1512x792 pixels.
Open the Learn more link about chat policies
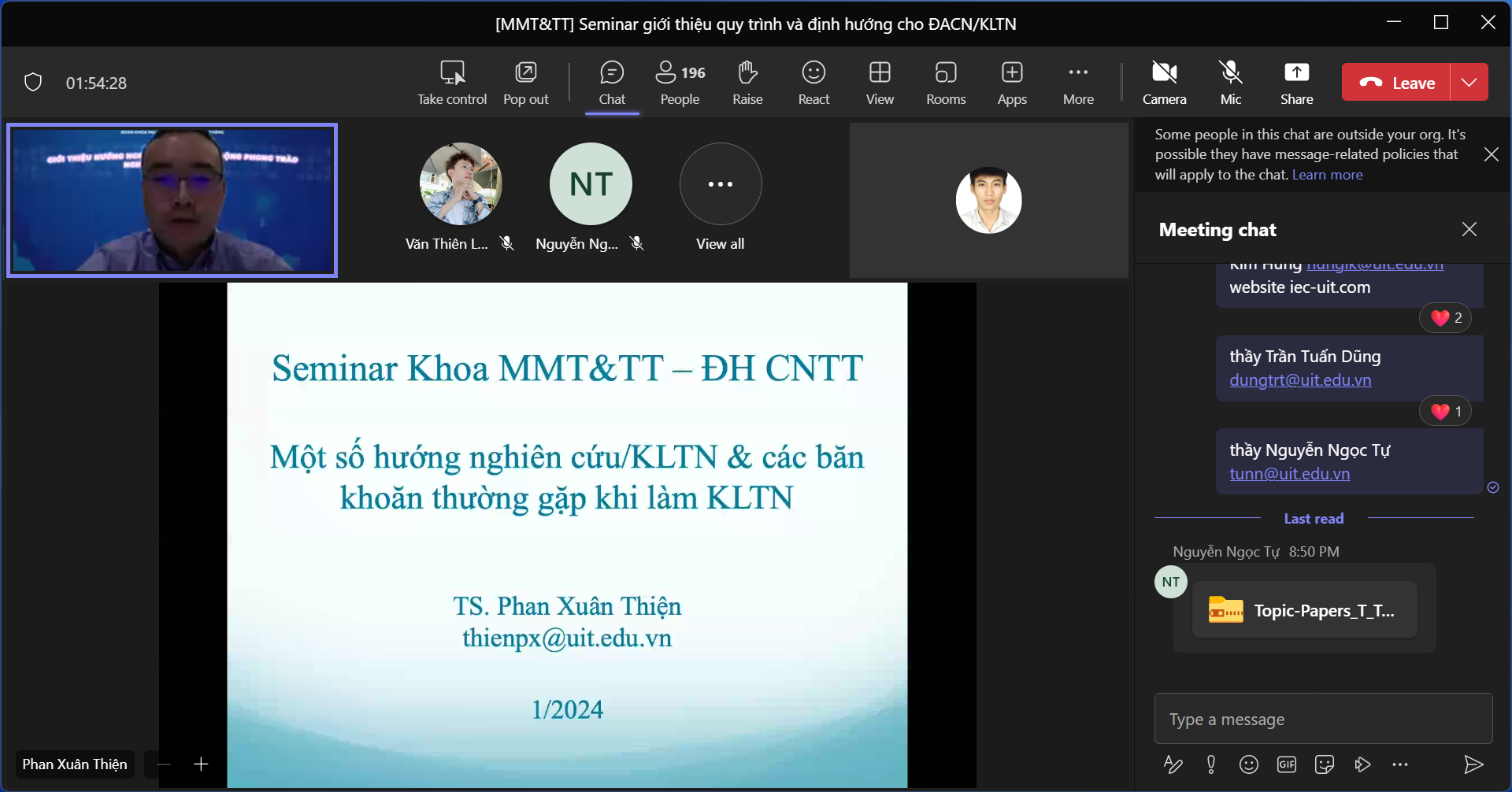click(x=1327, y=175)
